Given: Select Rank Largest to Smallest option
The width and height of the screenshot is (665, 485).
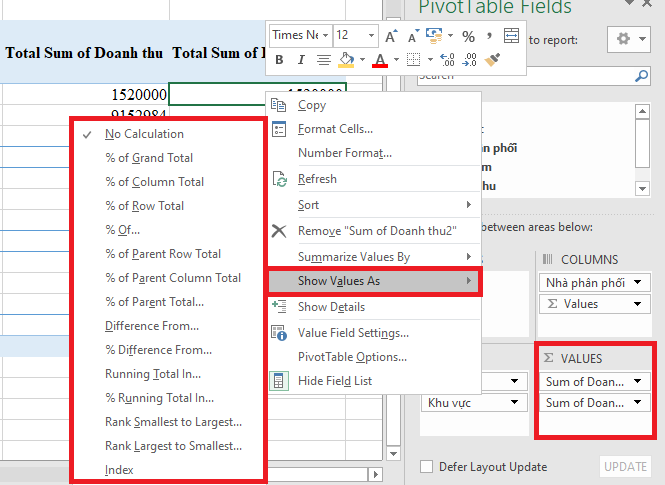Looking at the screenshot, I should click(173, 446).
